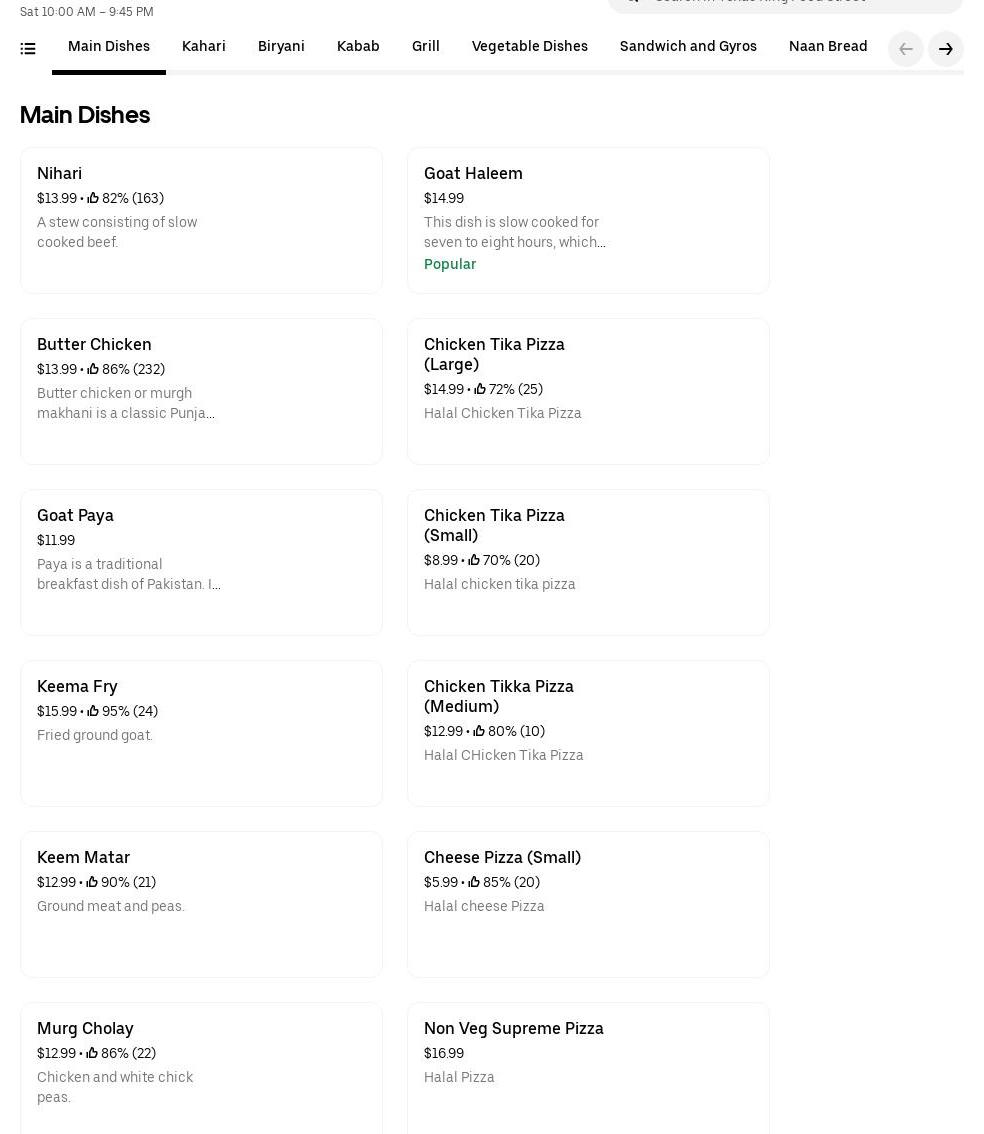Screen dimensions: 984x1134
Task: Select the Goat Paya dish
Action: [x=201, y=562]
